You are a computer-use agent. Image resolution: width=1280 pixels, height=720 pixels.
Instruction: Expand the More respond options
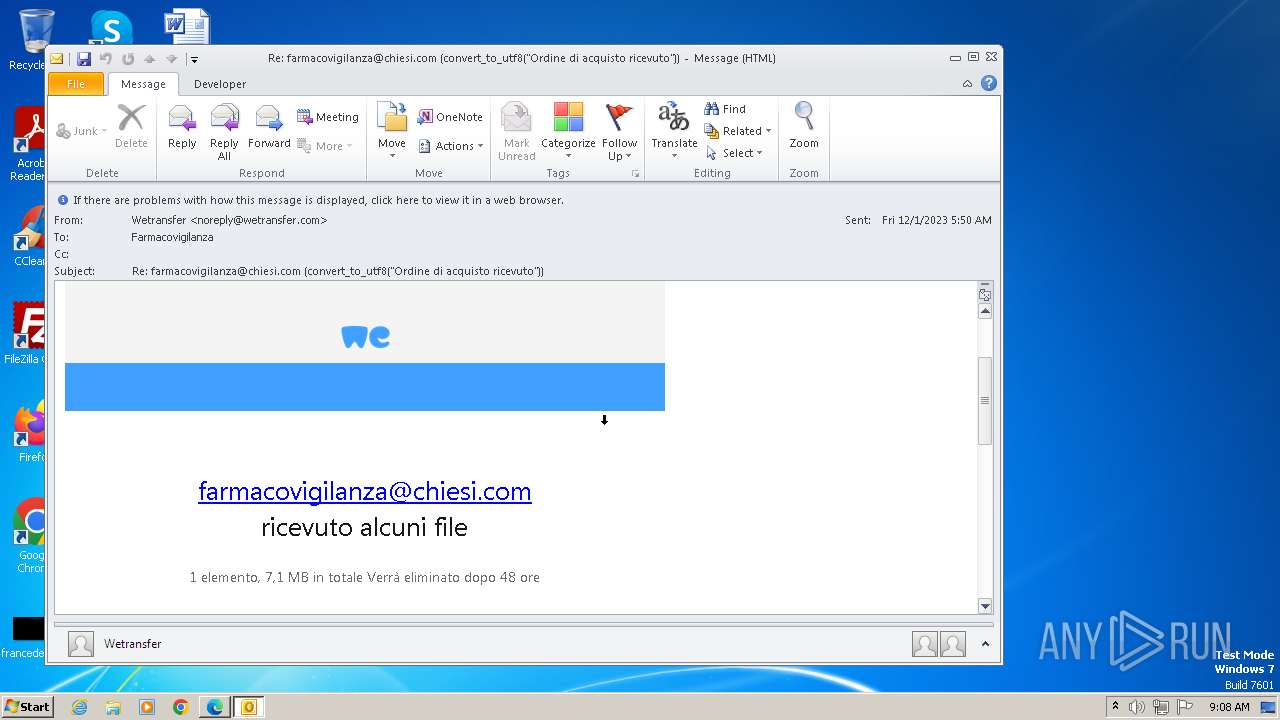point(325,146)
